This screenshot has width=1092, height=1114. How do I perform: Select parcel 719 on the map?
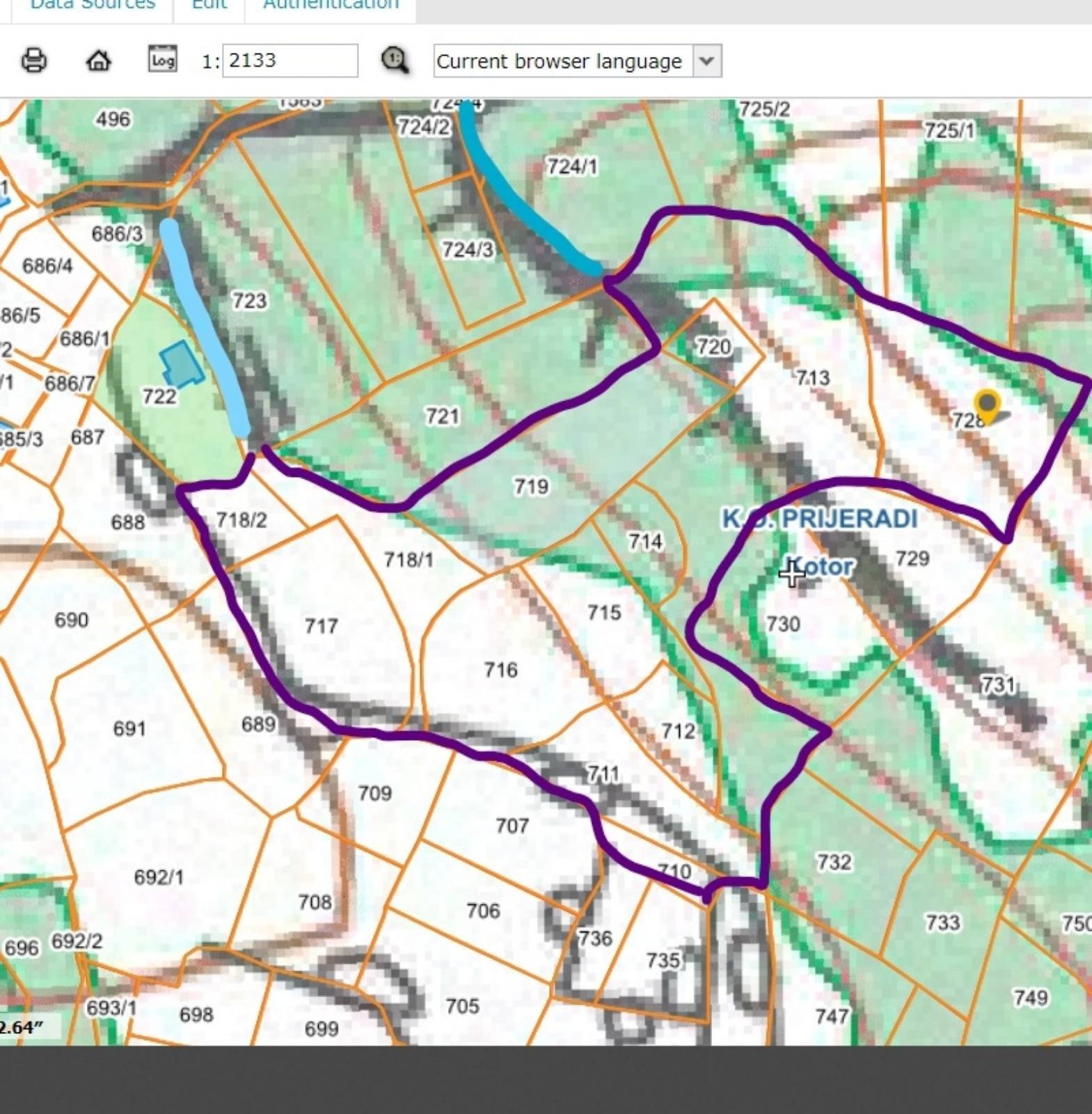pyautogui.click(x=531, y=486)
